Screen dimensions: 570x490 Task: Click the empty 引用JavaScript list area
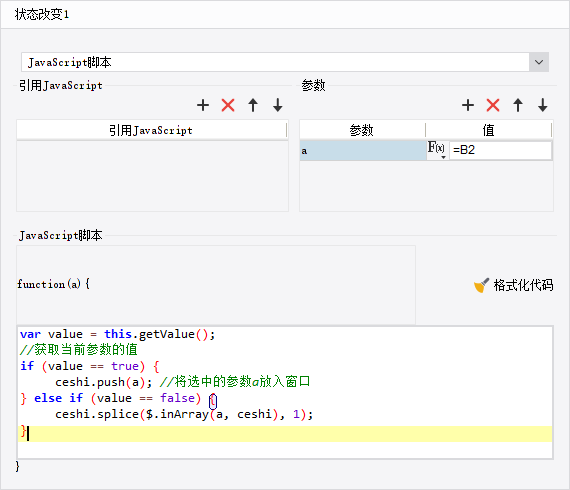tap(152, 176)
